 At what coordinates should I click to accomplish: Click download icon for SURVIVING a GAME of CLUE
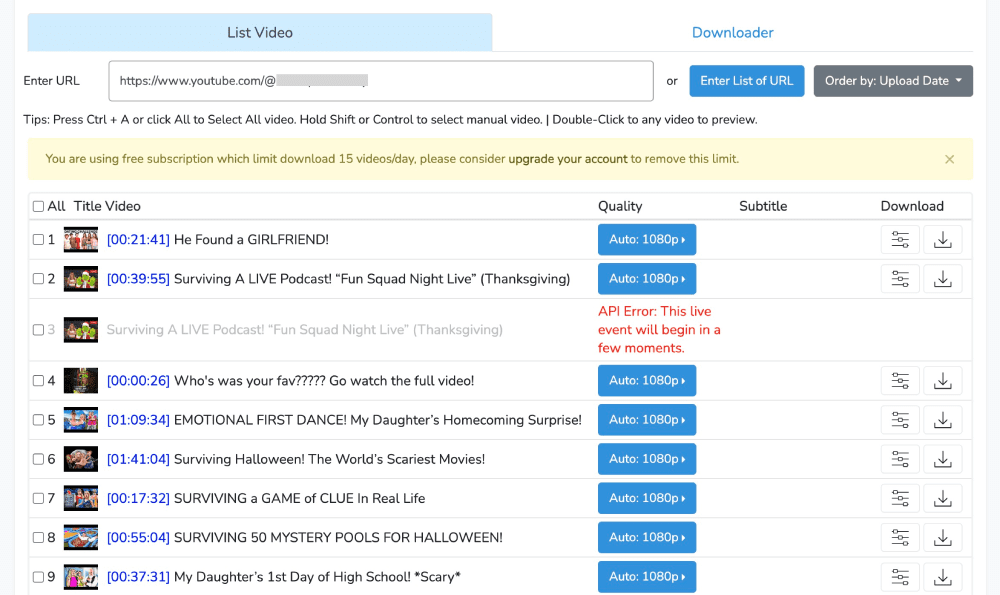tap(942, 498)
